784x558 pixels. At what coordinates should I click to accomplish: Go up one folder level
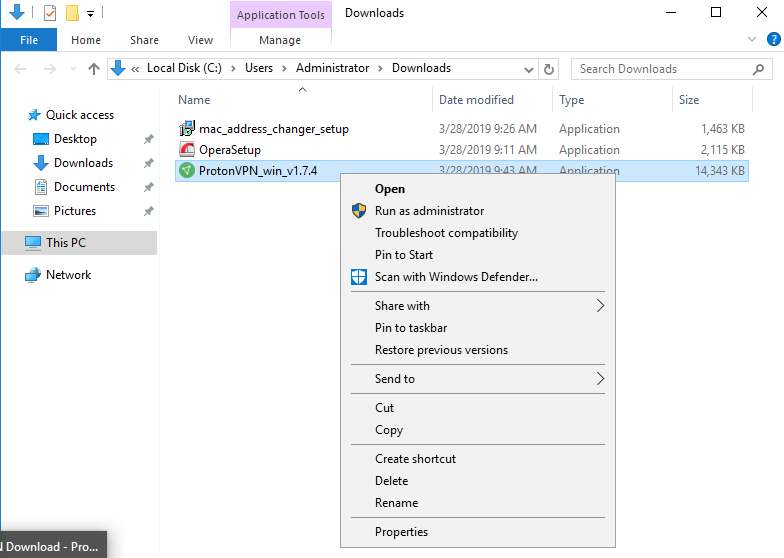pos(94,69)
